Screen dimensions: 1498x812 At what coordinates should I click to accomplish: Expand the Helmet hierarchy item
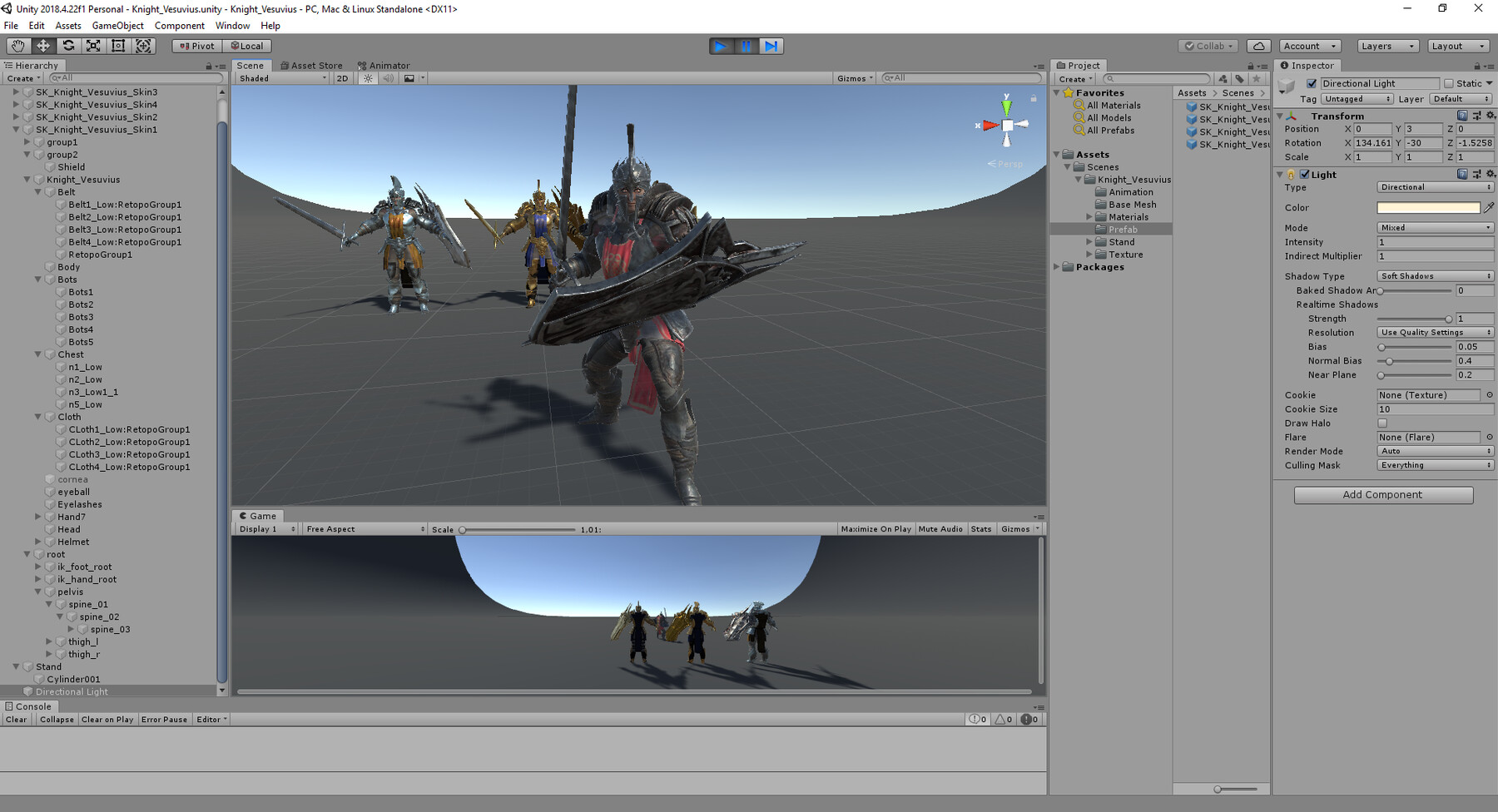[x=37, y=542]
